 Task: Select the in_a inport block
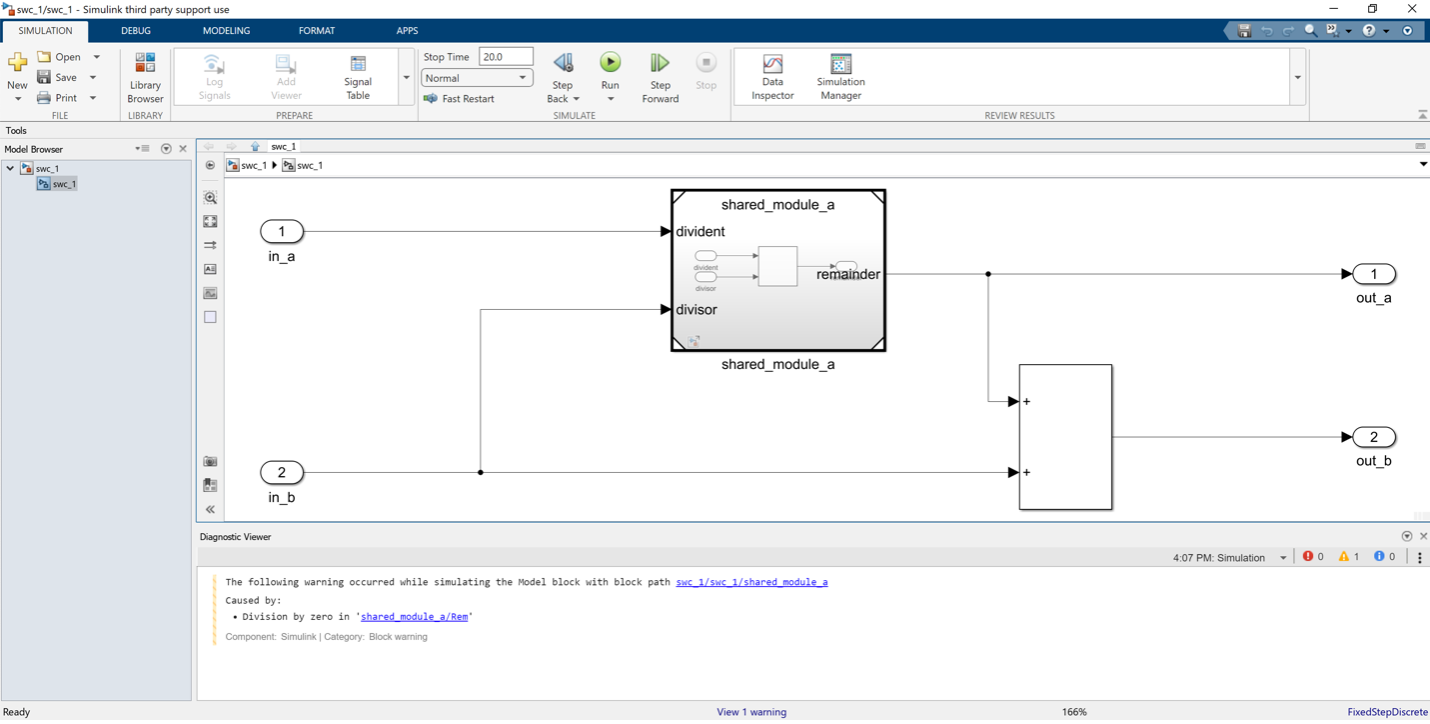point(282,232)
